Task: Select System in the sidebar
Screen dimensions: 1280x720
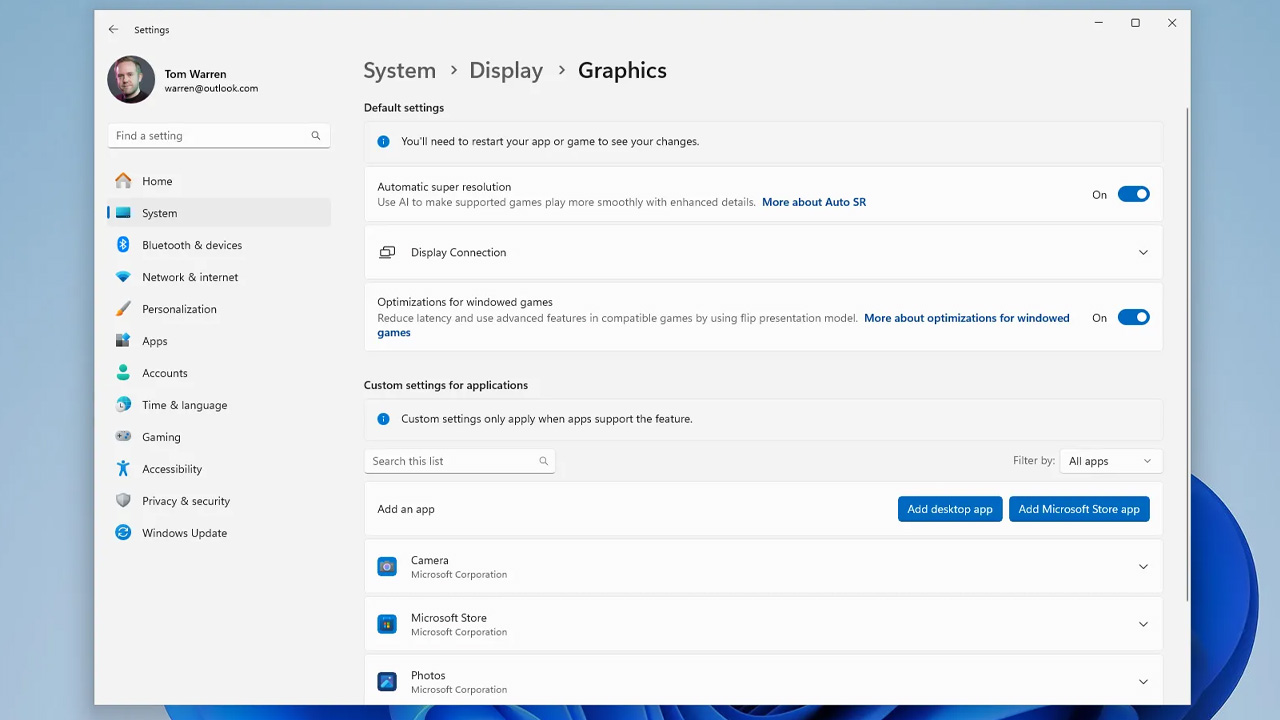Action: [219, 213]
